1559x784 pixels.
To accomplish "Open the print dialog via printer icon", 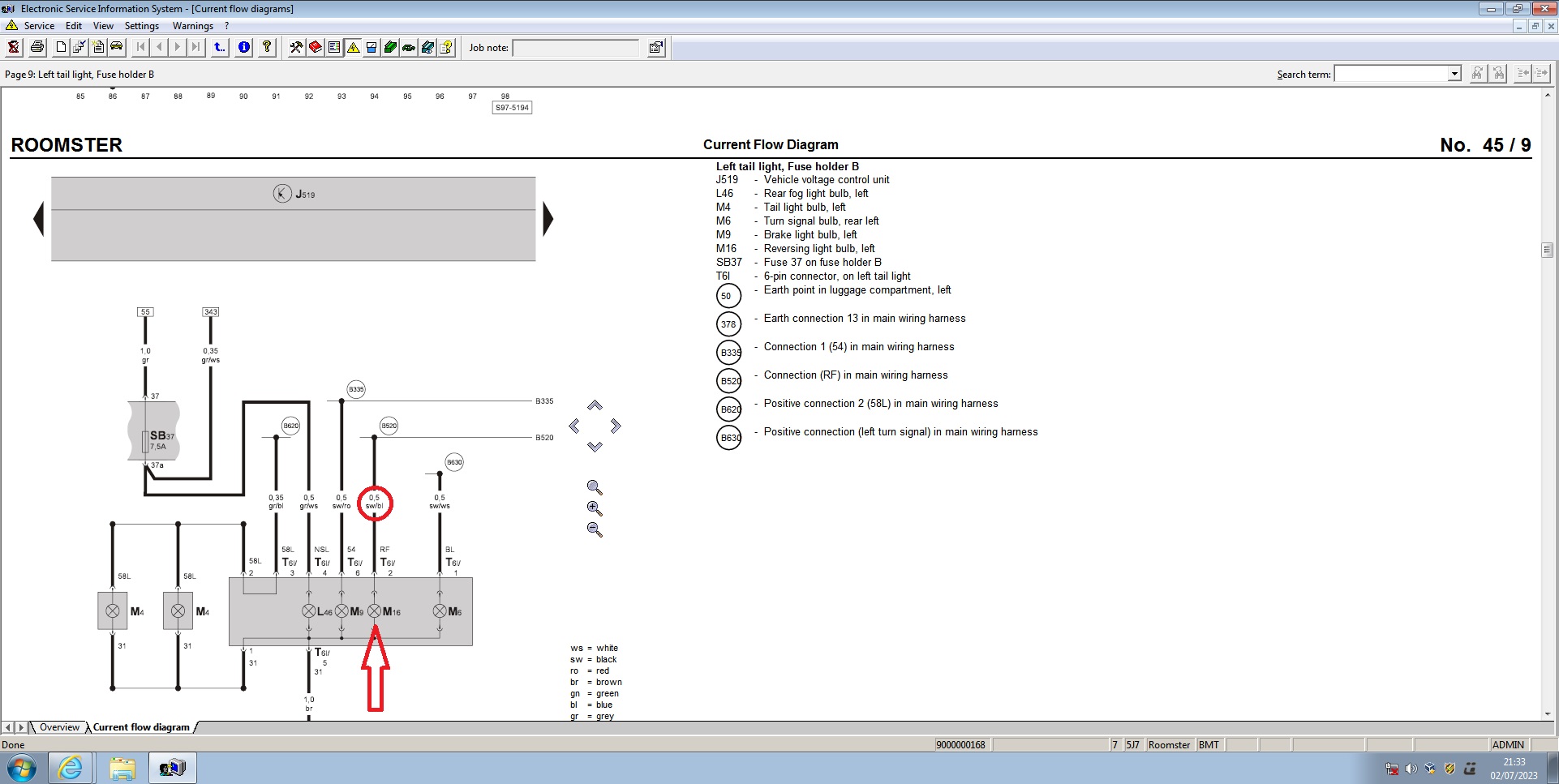I will (37, 47).
